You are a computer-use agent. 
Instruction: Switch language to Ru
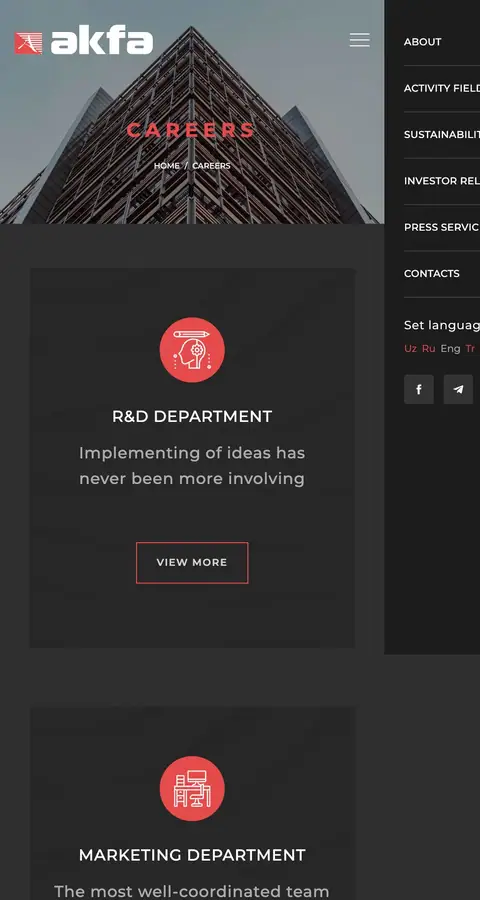428,348
